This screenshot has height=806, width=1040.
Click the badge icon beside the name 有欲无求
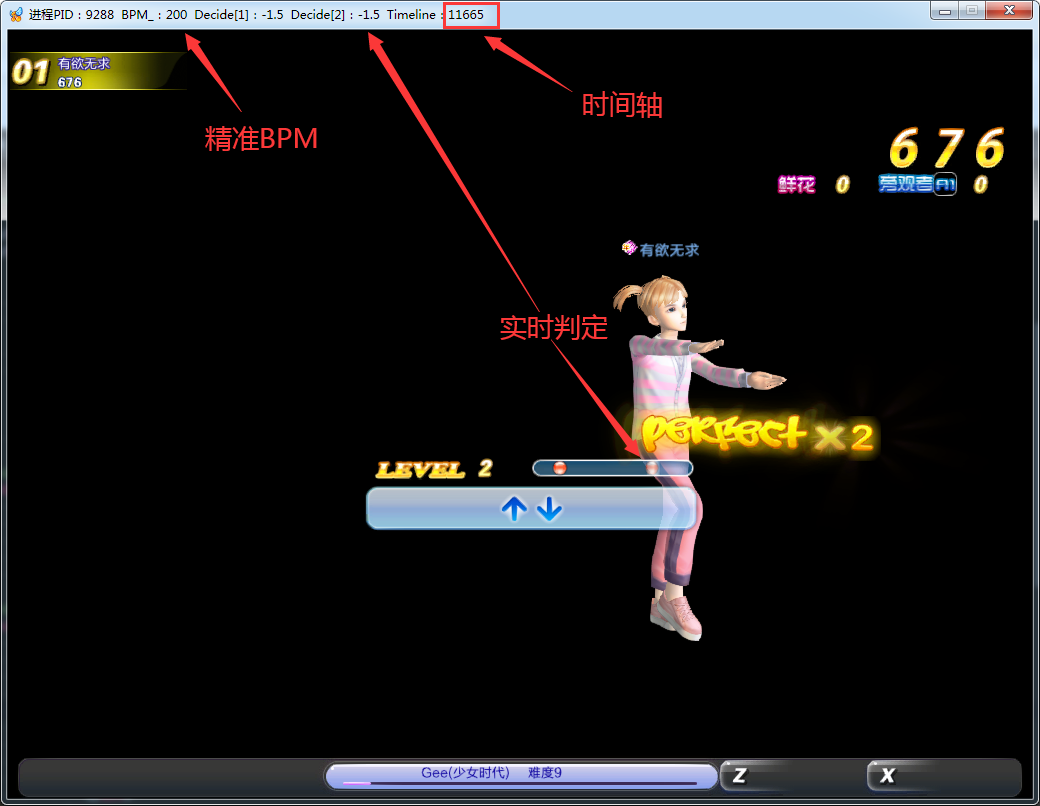[x=629, y=247]
